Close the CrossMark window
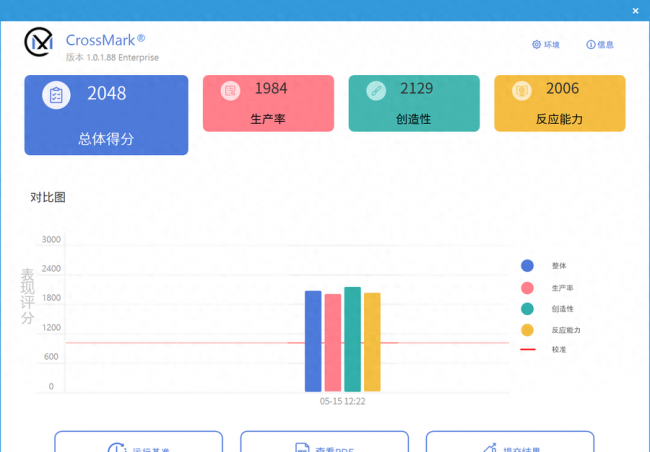The width and height of the screenshot is (650, 452). click(635, 11)
